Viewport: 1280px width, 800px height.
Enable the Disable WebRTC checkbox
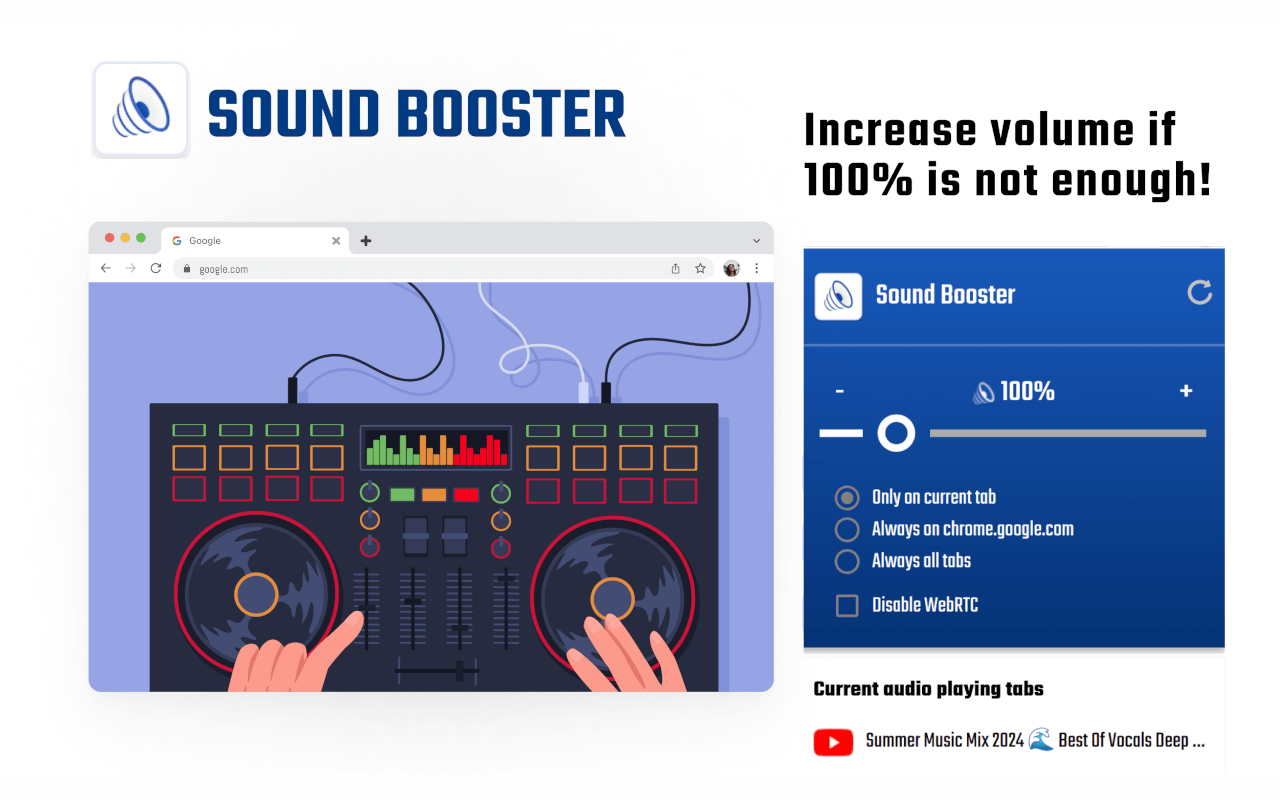(847, 605)
